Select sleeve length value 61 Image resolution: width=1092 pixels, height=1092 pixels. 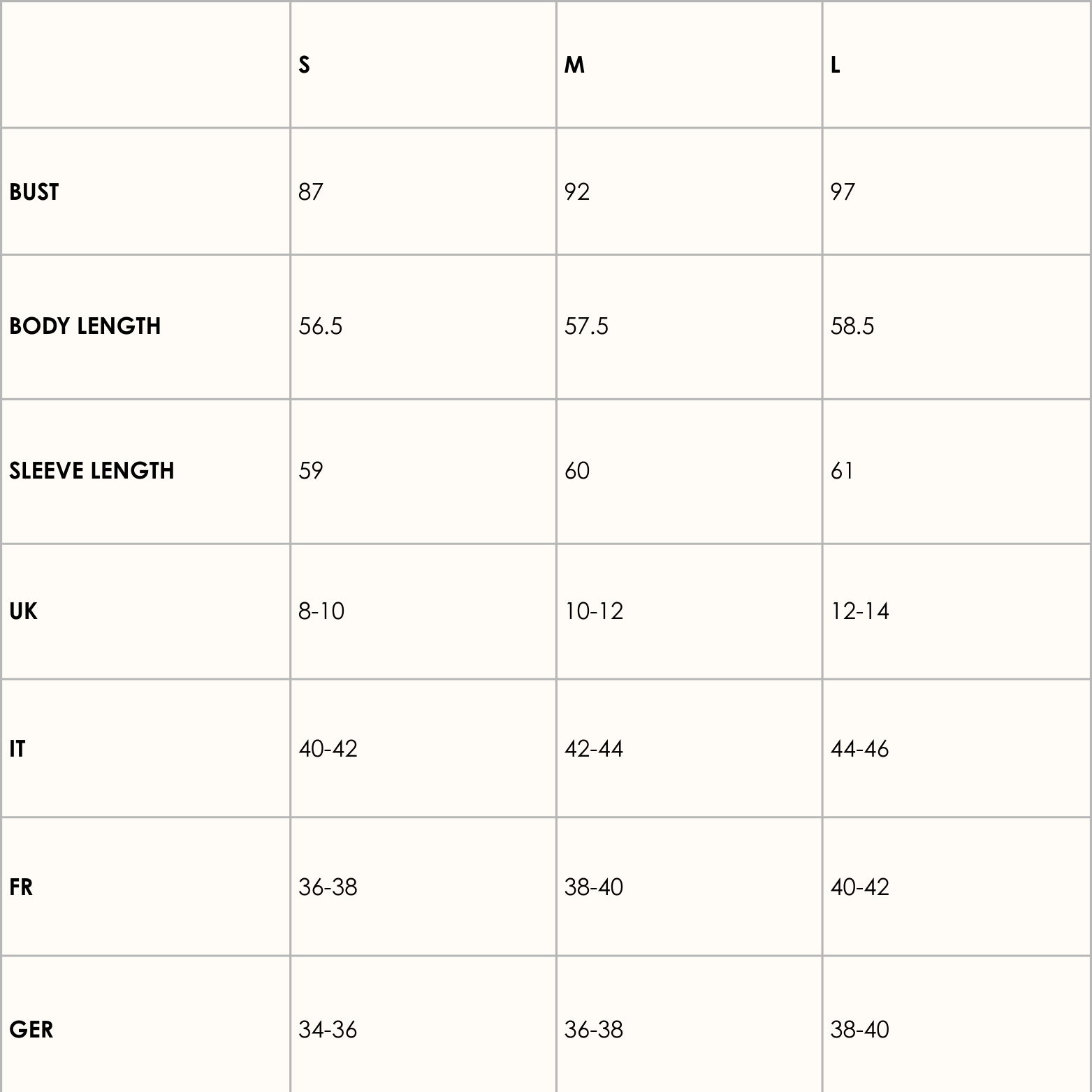click(x=842, y=471)
